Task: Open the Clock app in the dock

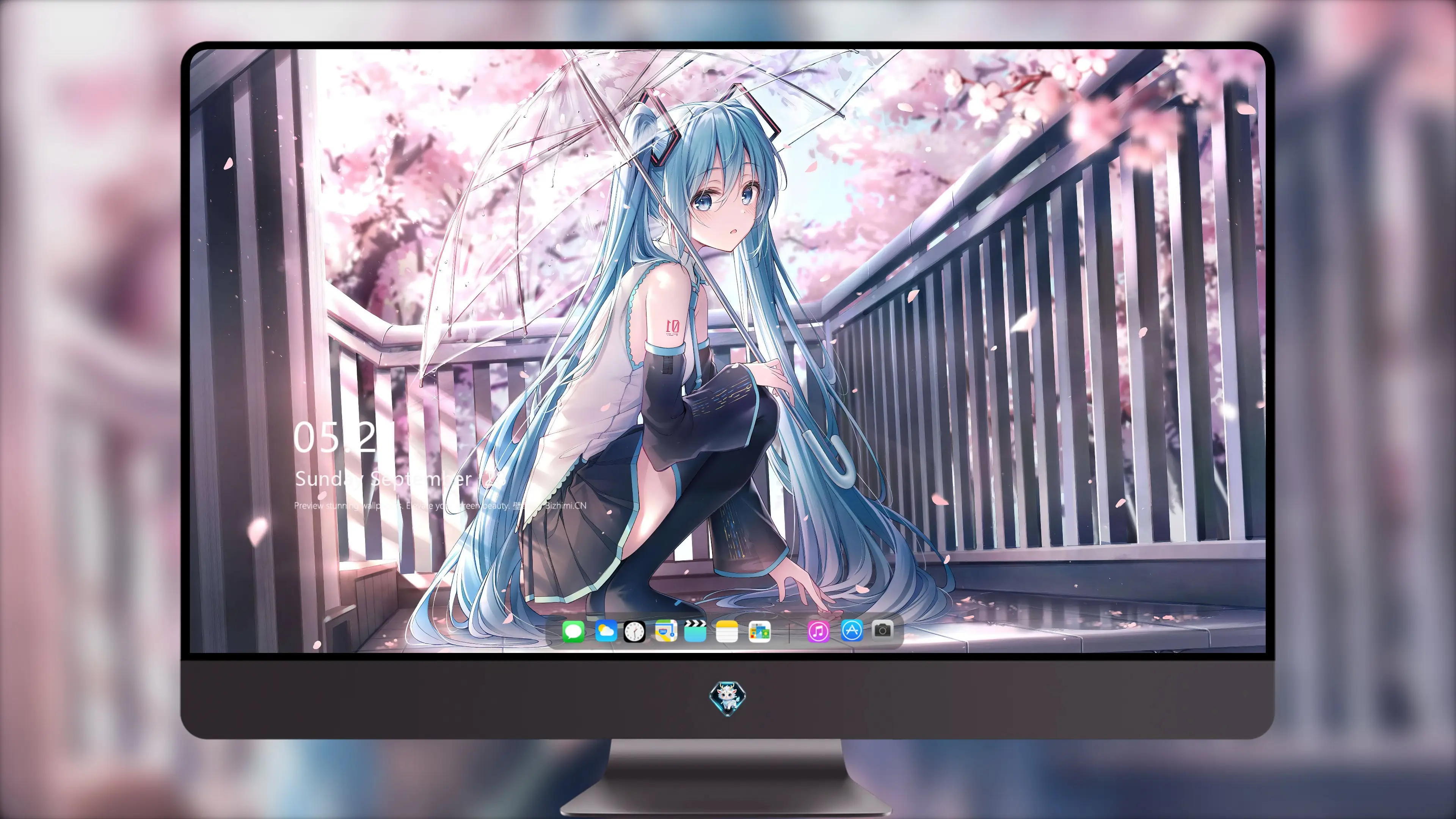Action: pyautogui.click(x=634, y=631)
